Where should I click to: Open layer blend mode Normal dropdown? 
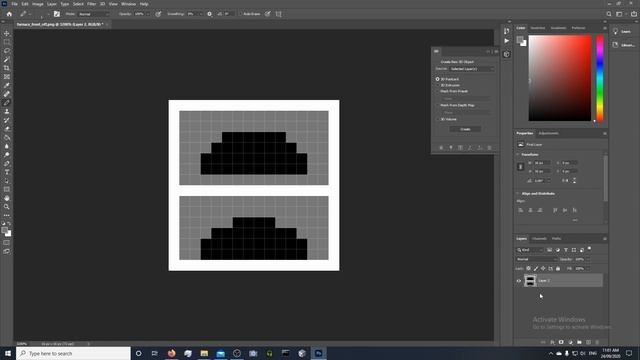coord(536,259)
